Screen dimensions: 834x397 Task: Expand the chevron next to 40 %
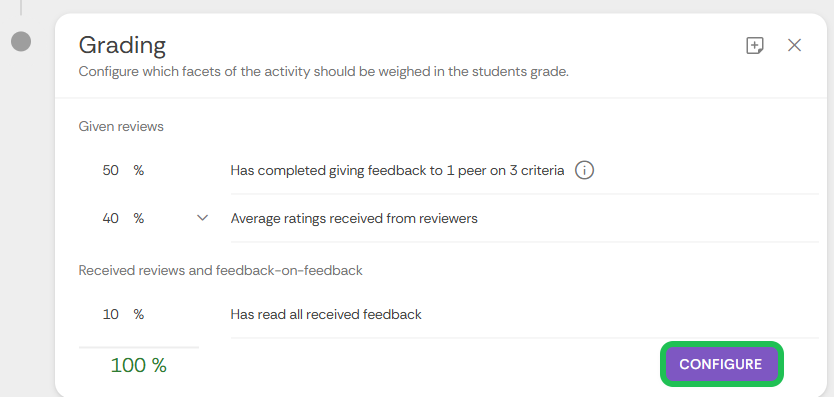pos(202,218)
